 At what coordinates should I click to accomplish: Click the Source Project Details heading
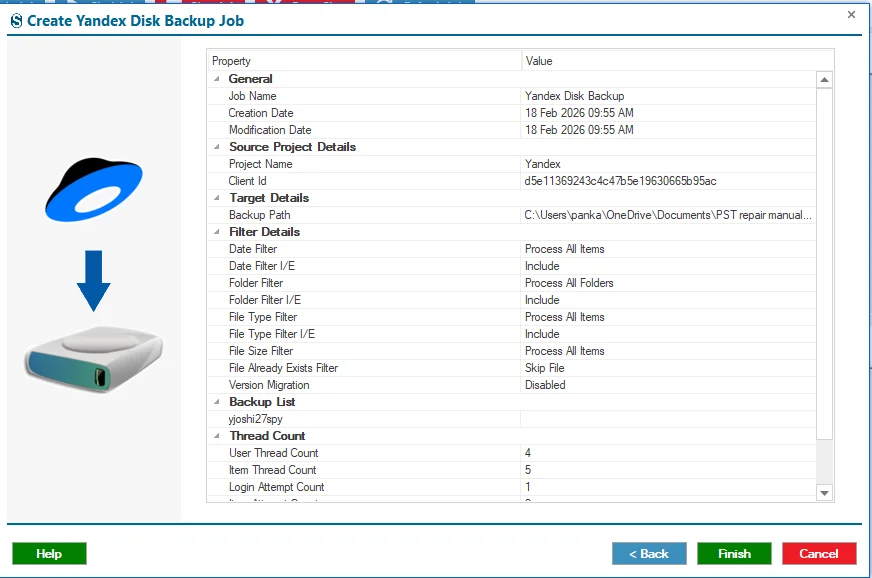pyautogui.click(x=293, y=147)
